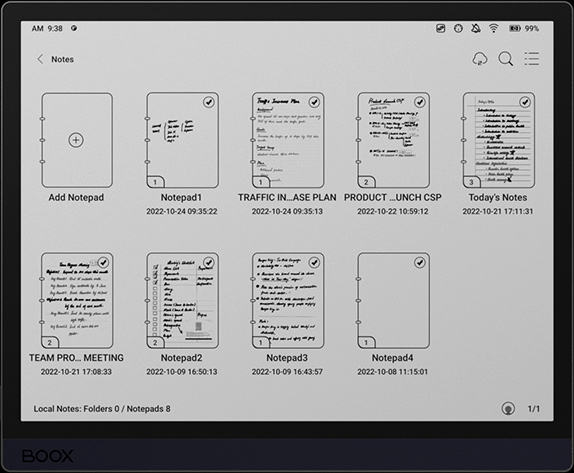
Task: Open the cloud sync icon
Action: [x=480, y=59]
